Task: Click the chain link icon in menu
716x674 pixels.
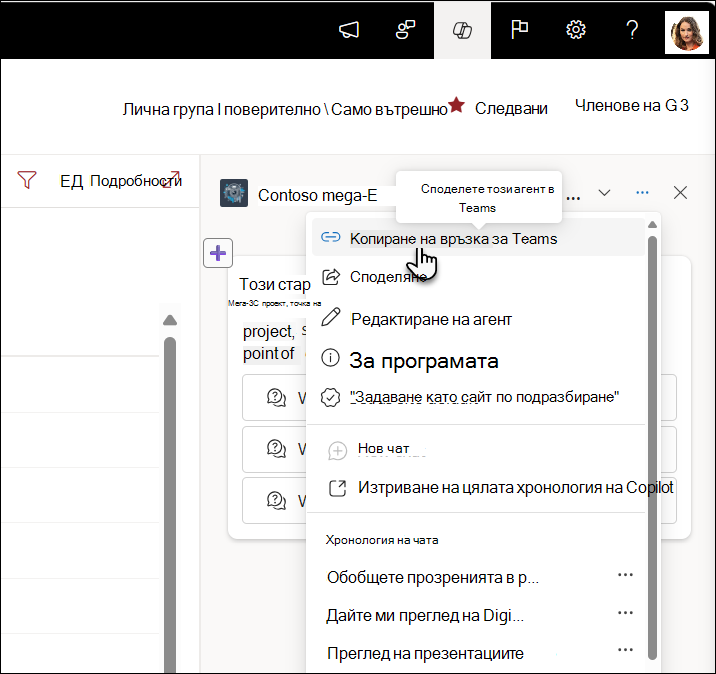Action: pyautogui.click(x=331, y=237)
